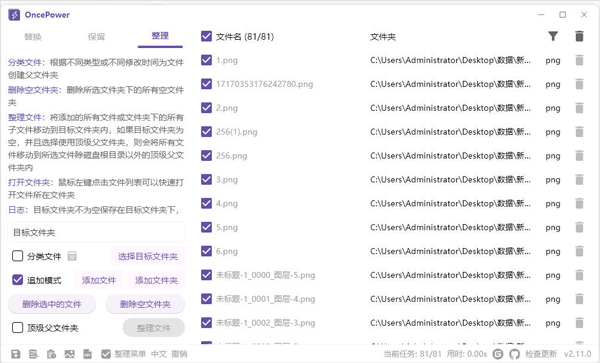Viewport: 600px width, 363px height.
Task: Click the clipboard icon in the status bar
Action: tap(51, 354)
